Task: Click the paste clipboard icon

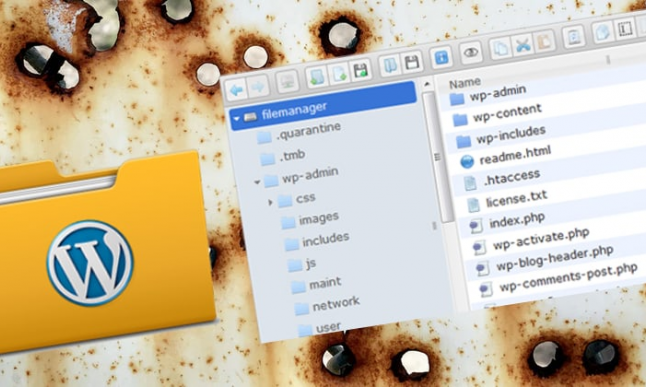Action: click(544, 42)
